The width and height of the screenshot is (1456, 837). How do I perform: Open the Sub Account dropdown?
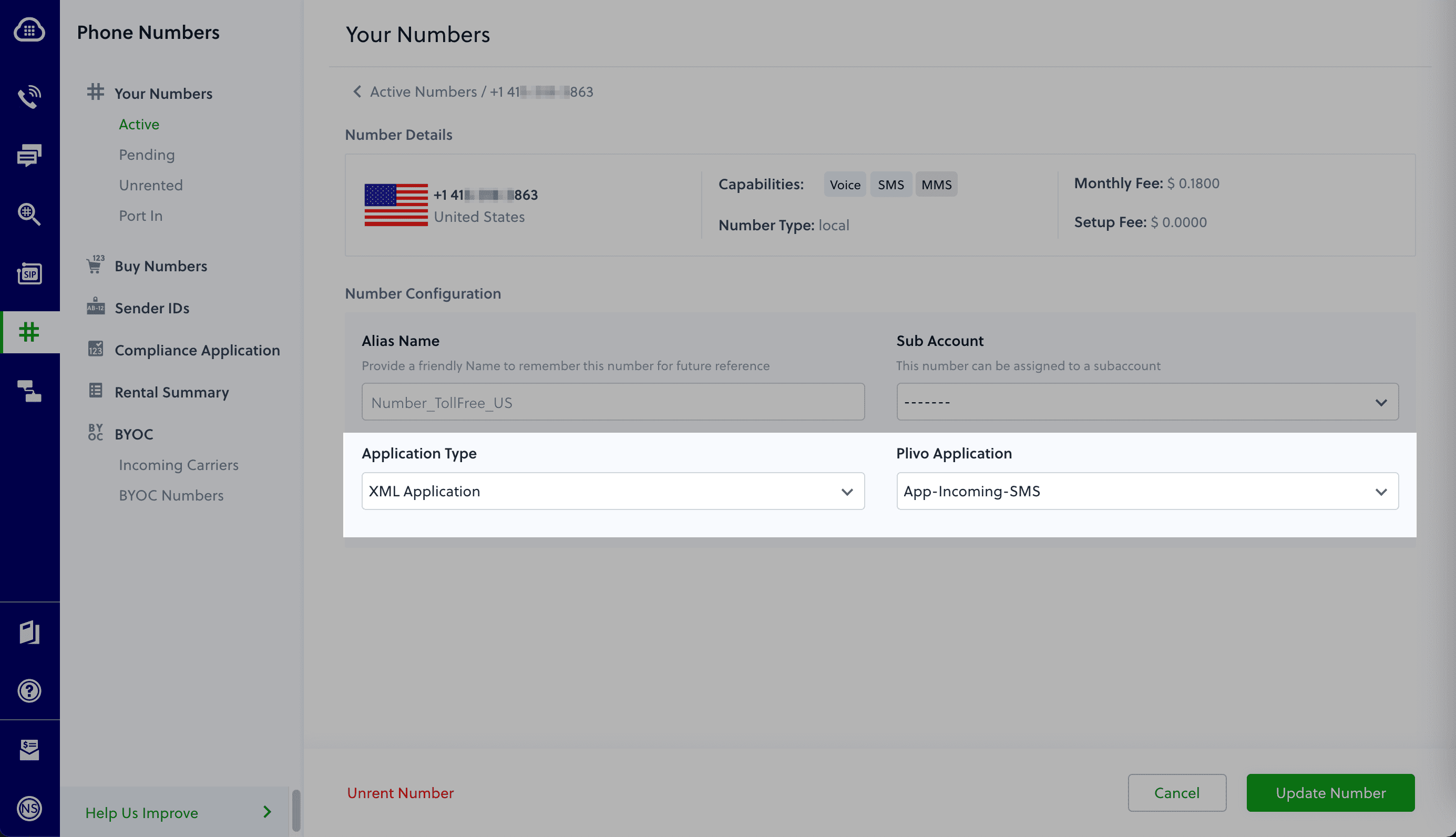(x=1147, y=401)
